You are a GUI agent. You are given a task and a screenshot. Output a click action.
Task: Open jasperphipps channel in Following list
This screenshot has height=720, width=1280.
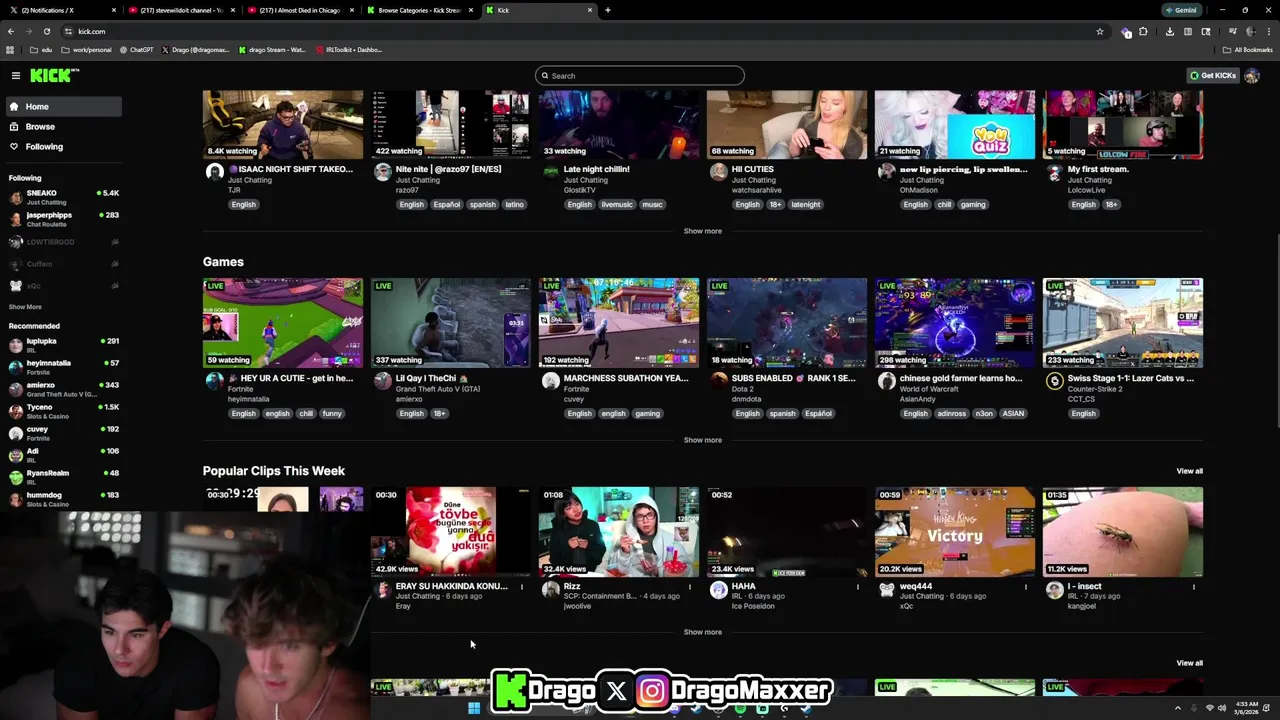[63, 219]
